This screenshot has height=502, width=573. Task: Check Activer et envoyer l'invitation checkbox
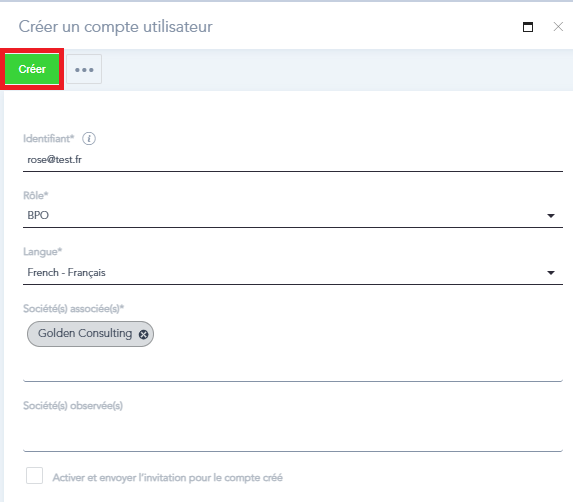[34, 475]
